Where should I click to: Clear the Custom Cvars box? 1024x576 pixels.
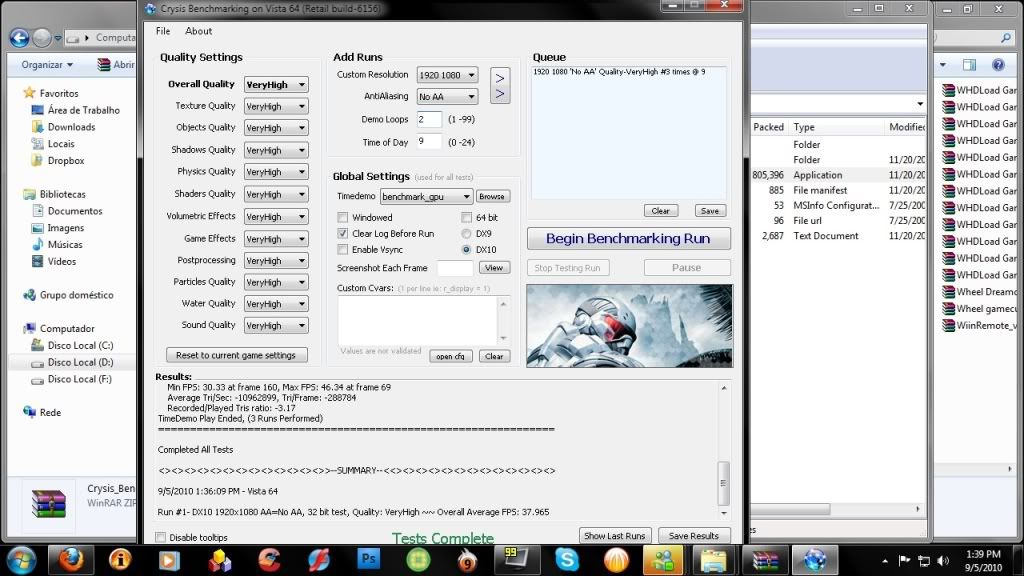coord(494,357)
